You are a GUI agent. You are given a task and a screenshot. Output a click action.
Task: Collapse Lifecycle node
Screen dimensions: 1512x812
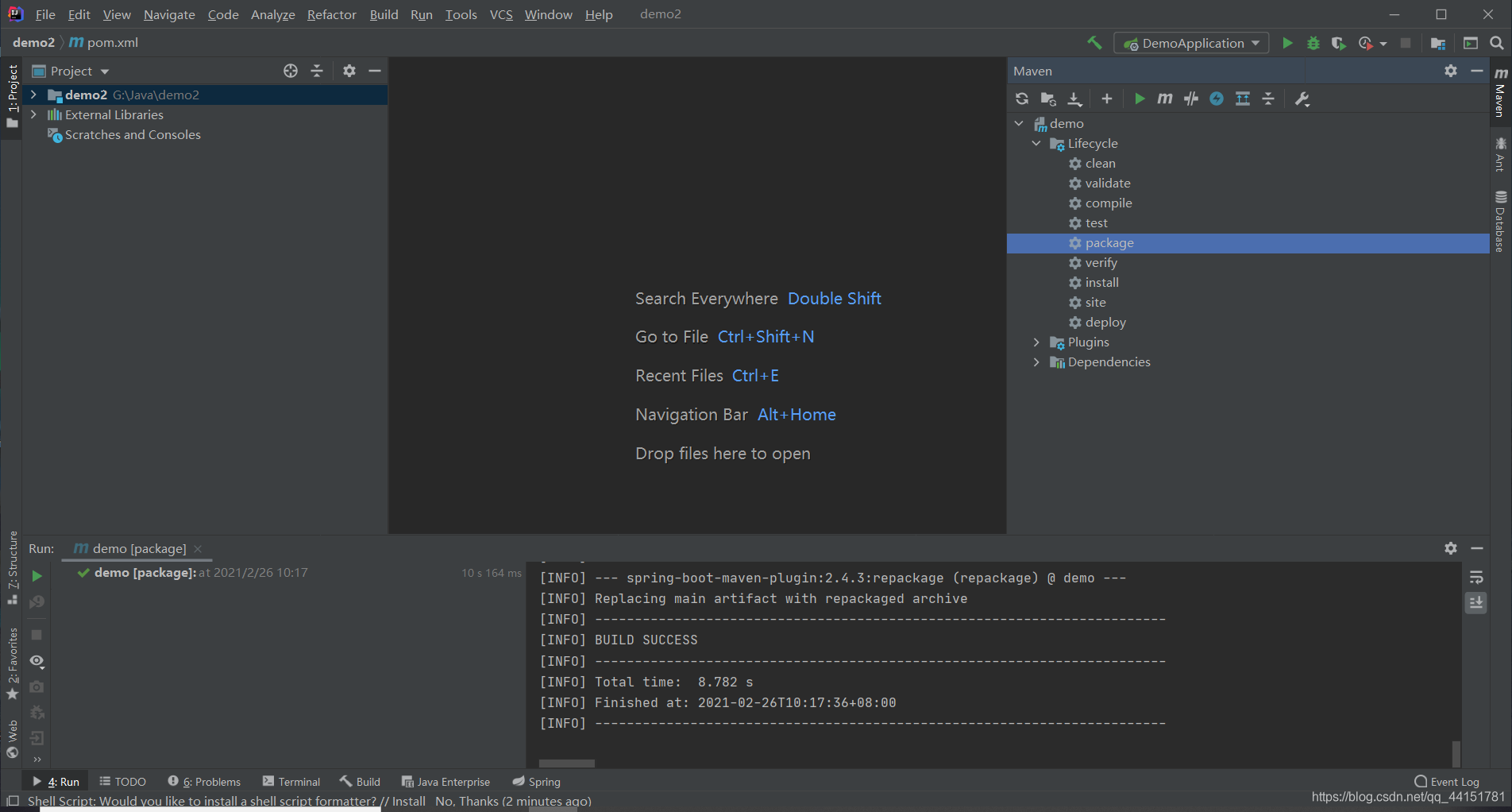coord(1036,143)
